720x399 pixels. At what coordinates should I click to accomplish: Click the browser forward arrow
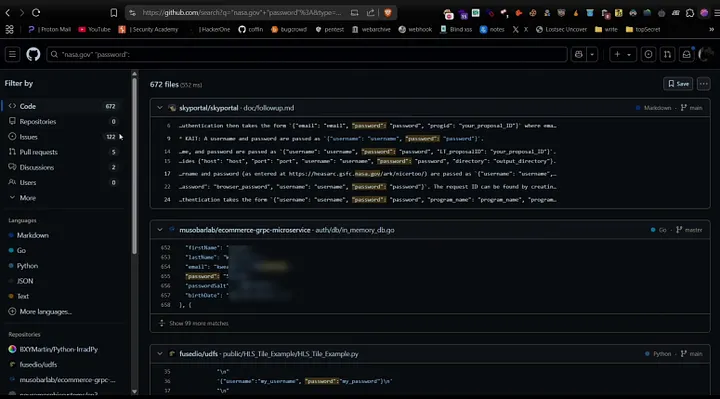[21, 13]
